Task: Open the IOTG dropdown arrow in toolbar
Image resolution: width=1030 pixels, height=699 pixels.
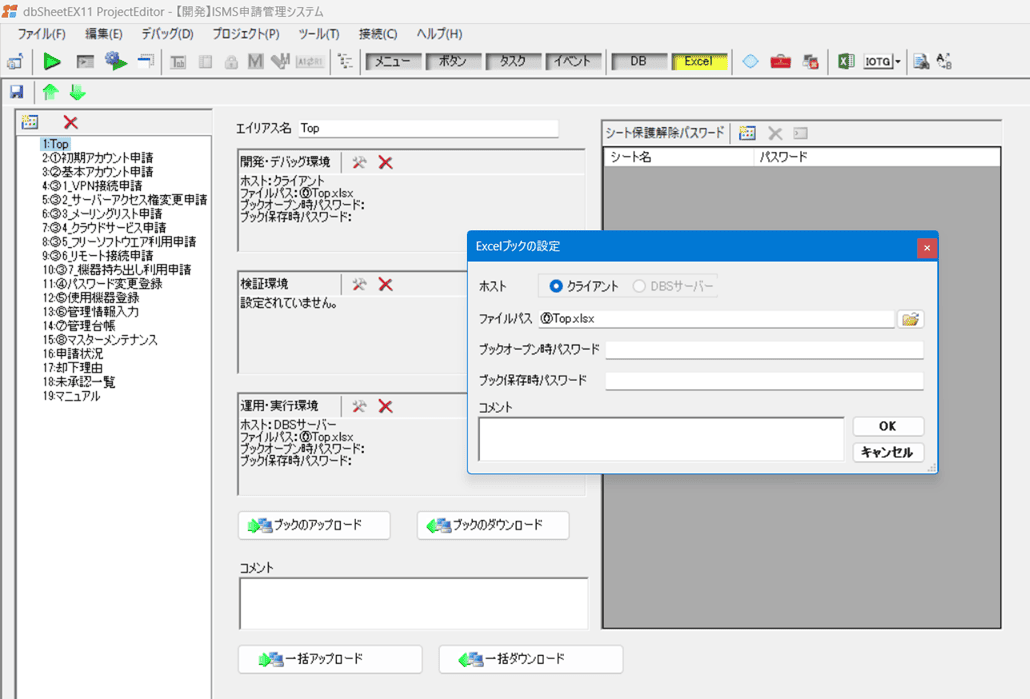Action: 898,62
